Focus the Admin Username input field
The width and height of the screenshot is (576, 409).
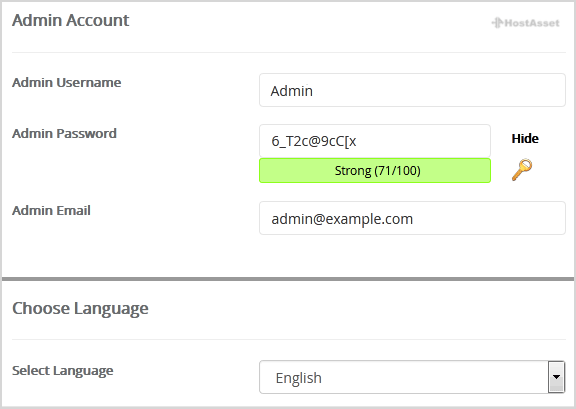pos(412,90)
